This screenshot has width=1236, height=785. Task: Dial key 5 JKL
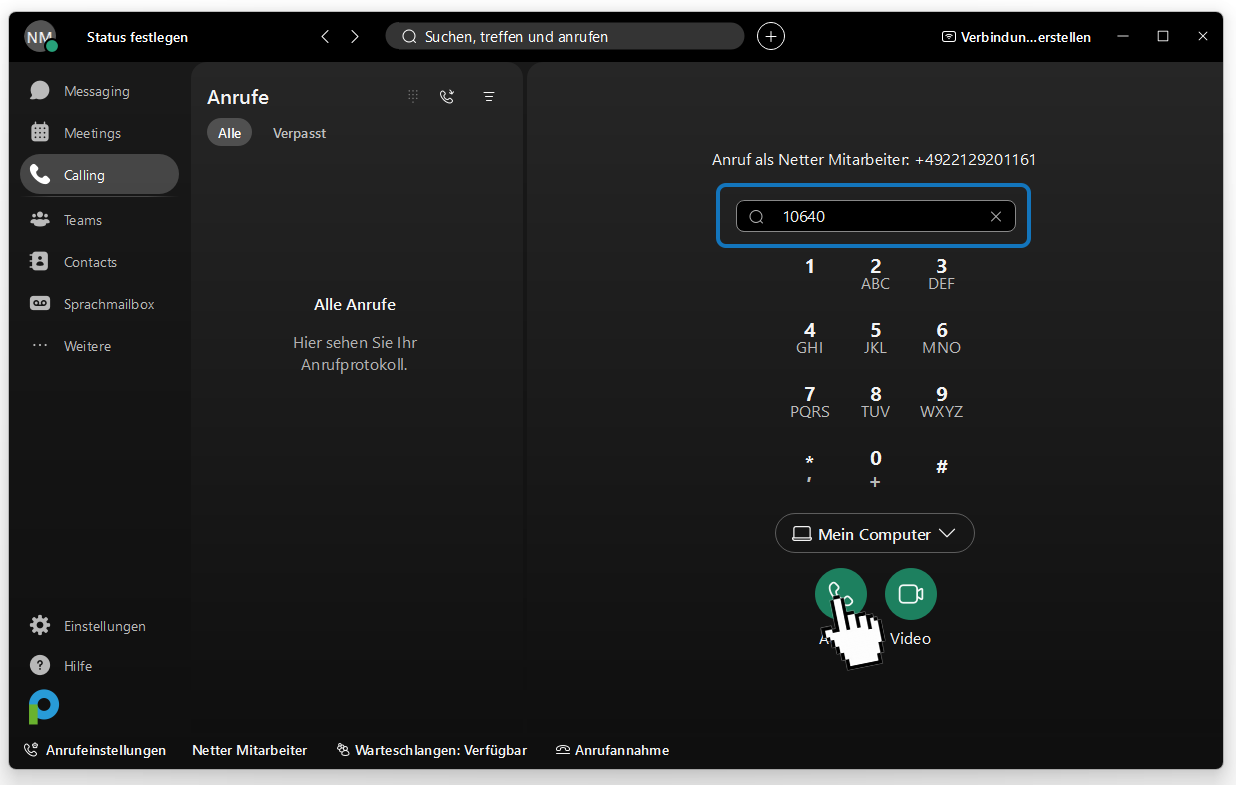(876, 338)
